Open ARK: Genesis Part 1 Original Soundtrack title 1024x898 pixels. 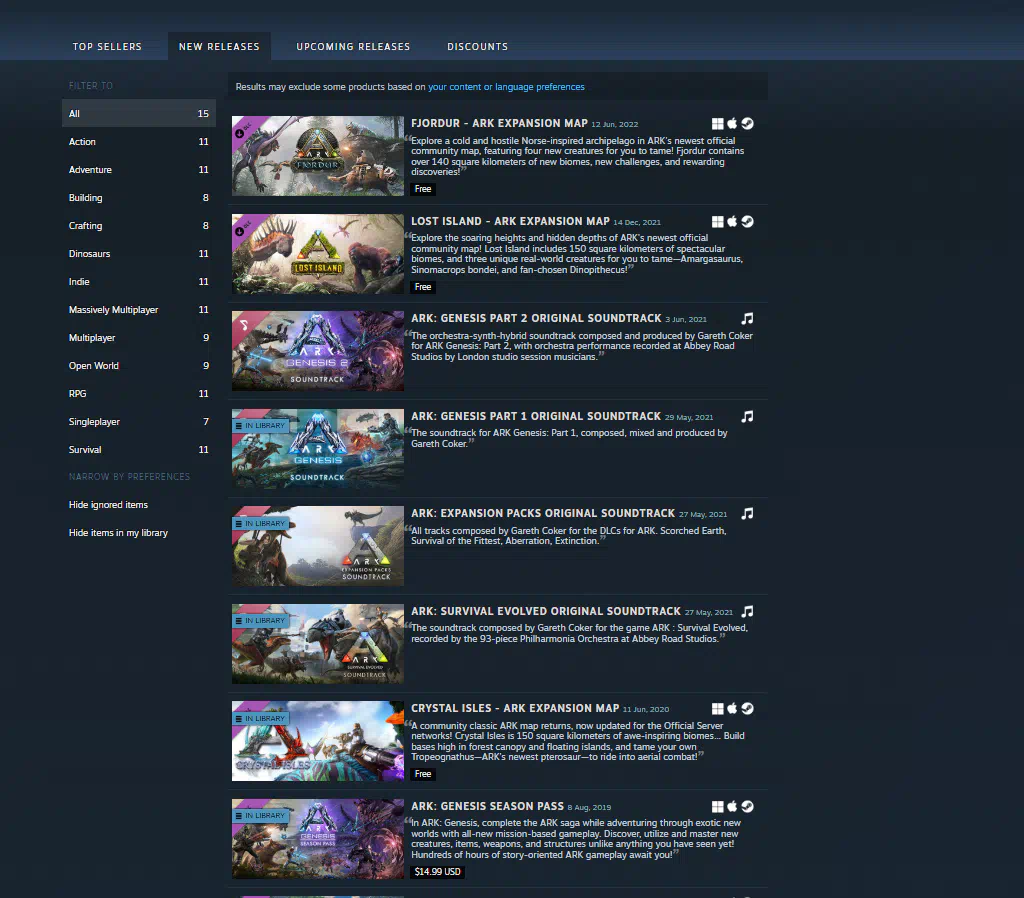coord(536,416)
